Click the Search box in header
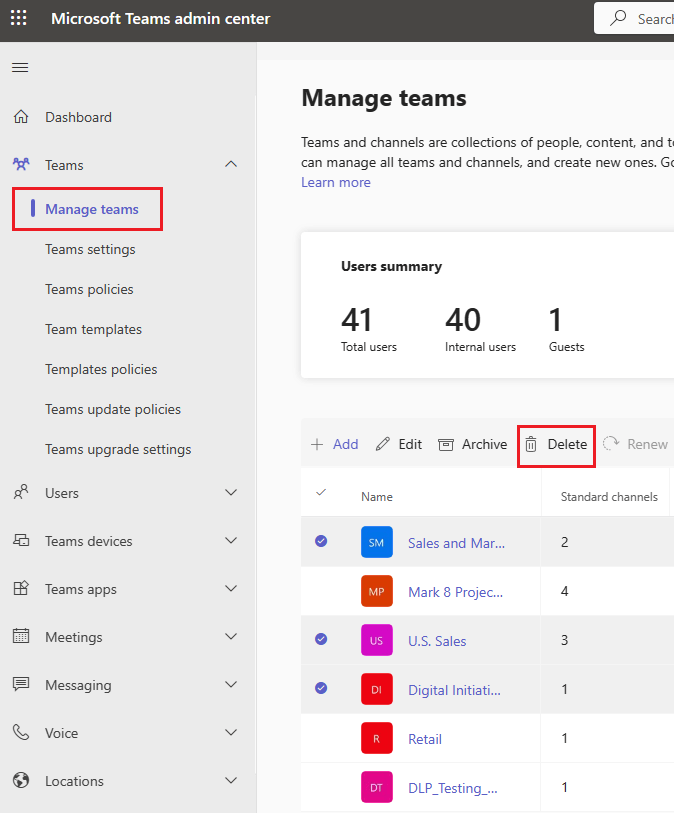674x813 pixels. [x=634, y=19]
